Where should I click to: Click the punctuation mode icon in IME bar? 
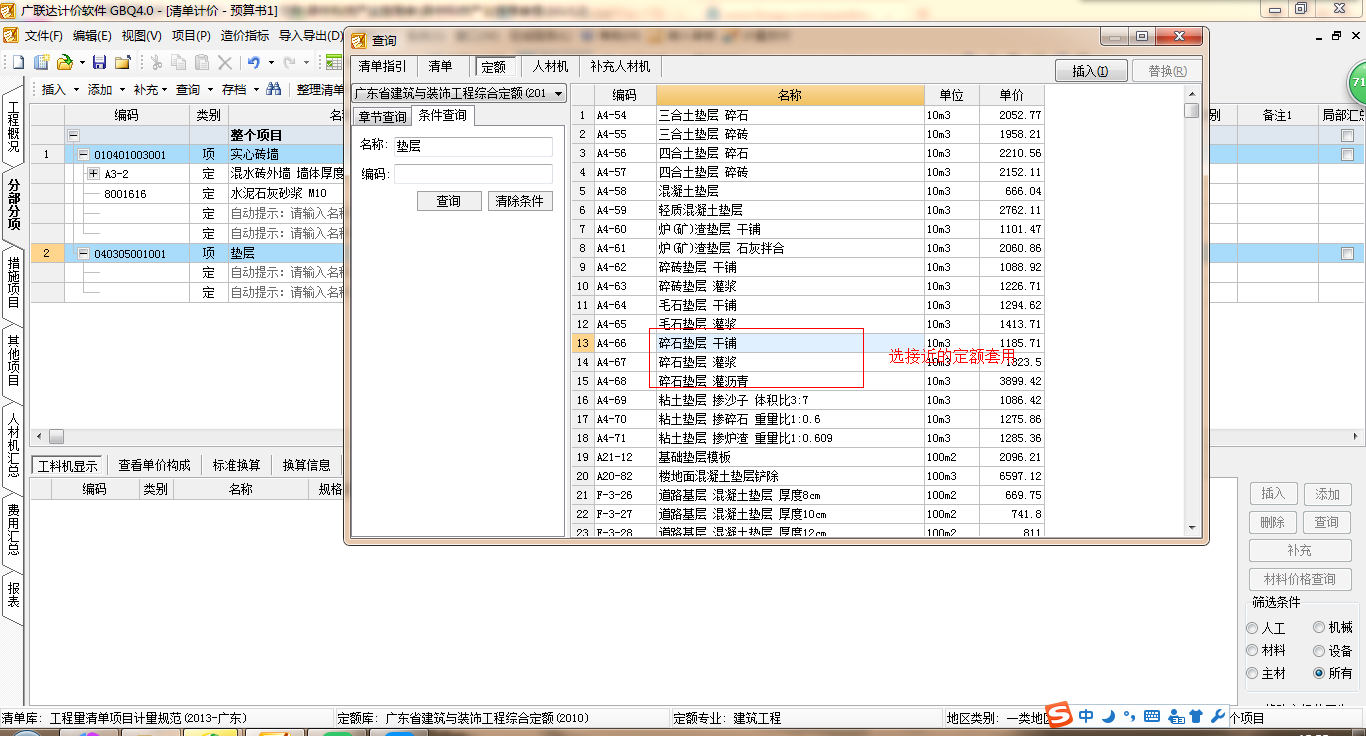click(x=1130, y=716)
